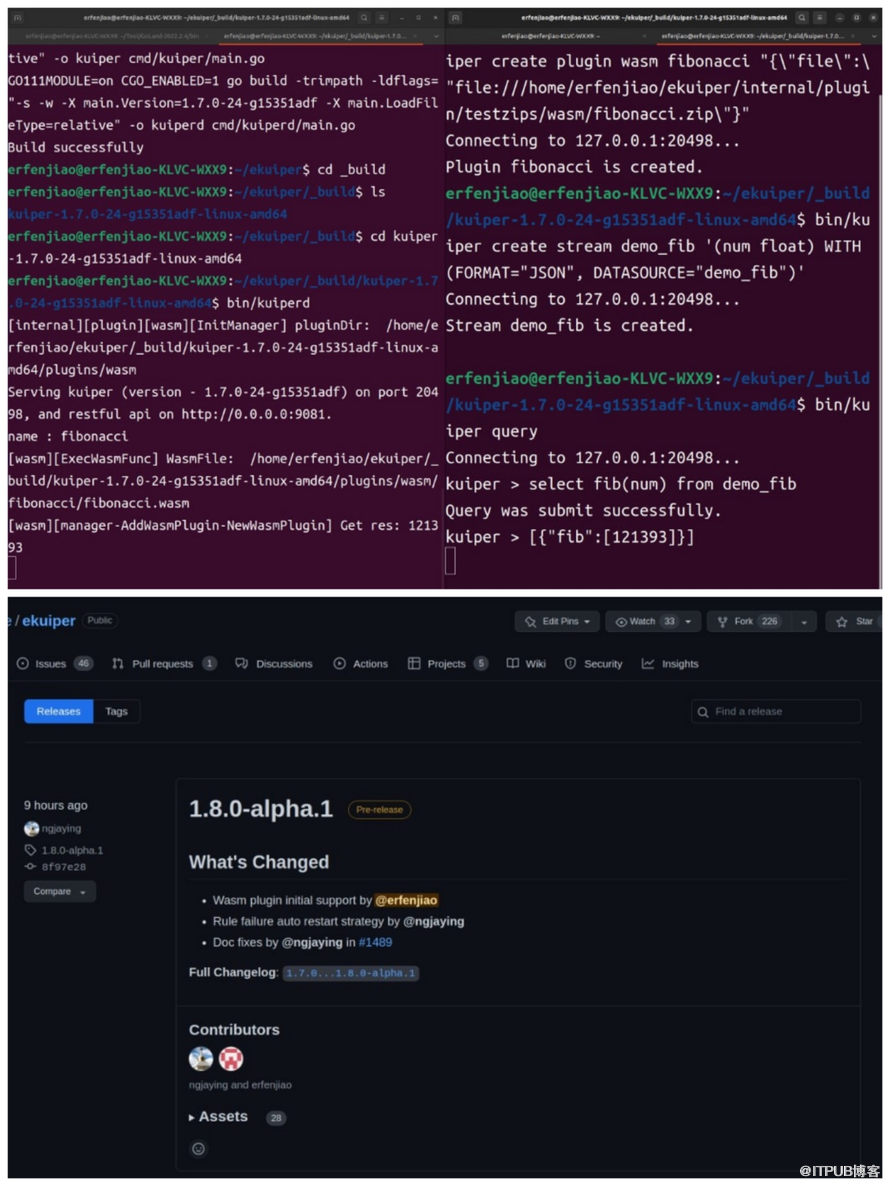Click the ngjaying contributor avatar

pos(201,1058)
